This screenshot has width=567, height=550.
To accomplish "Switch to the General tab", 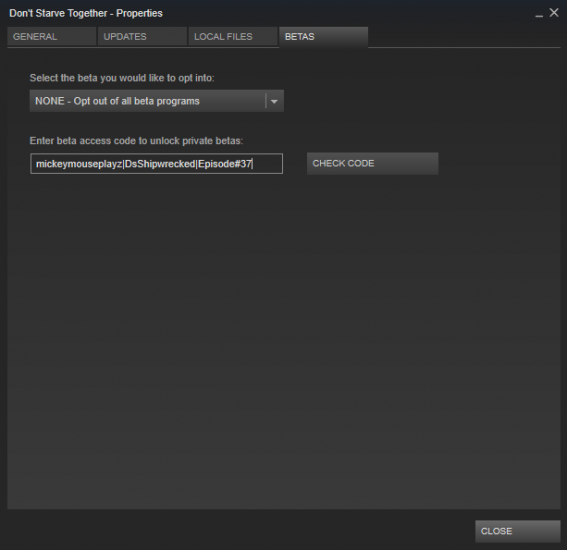I will (x=52, y=37).
